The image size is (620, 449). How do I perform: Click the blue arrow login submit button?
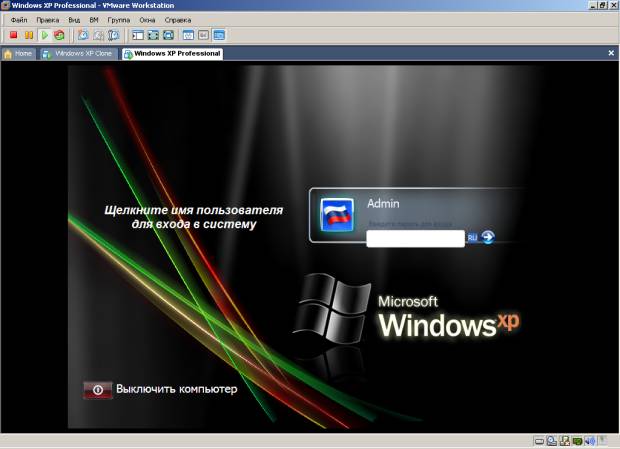(x=488, y=237)
